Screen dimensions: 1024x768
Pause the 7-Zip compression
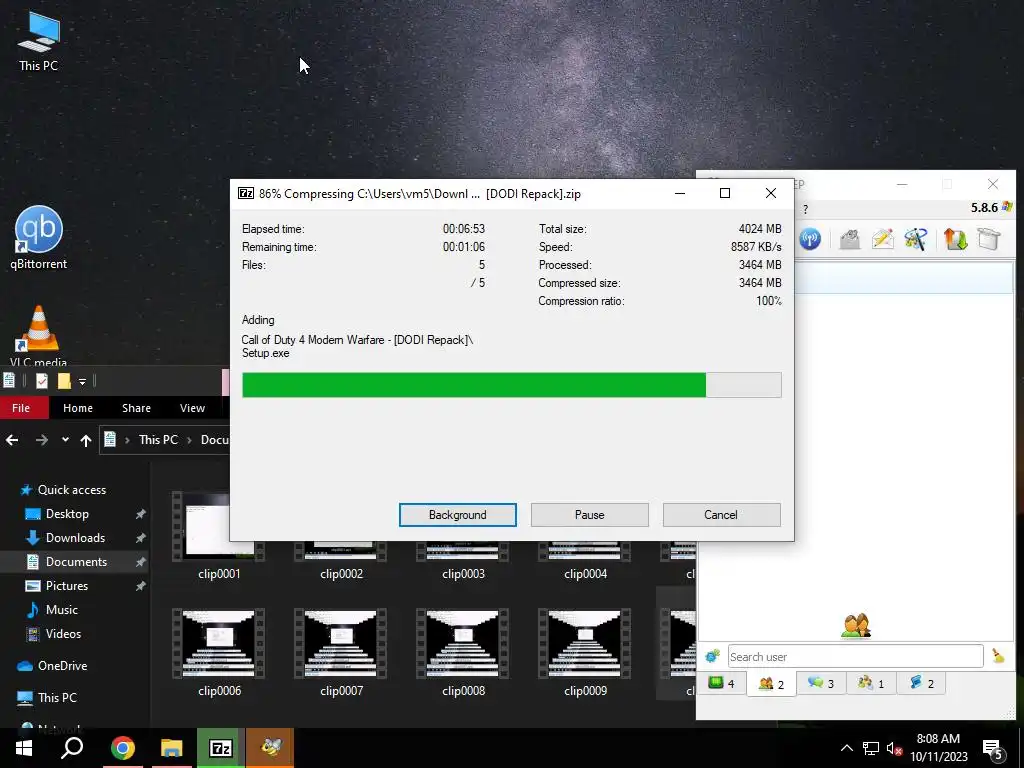tap(589, 515)
